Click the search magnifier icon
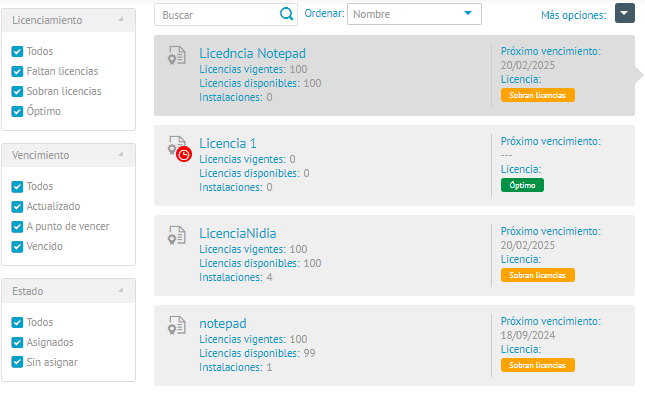The height and width of the screenshot is (395, 645). point(286,14)
